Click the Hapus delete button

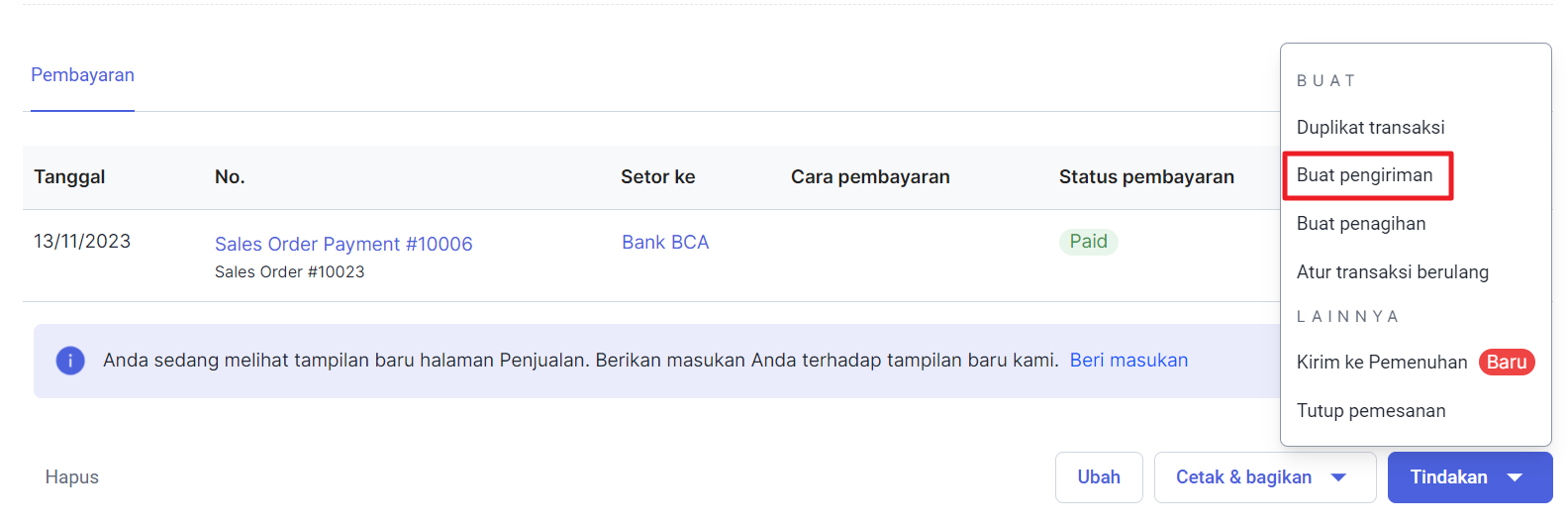coord(72,477)
